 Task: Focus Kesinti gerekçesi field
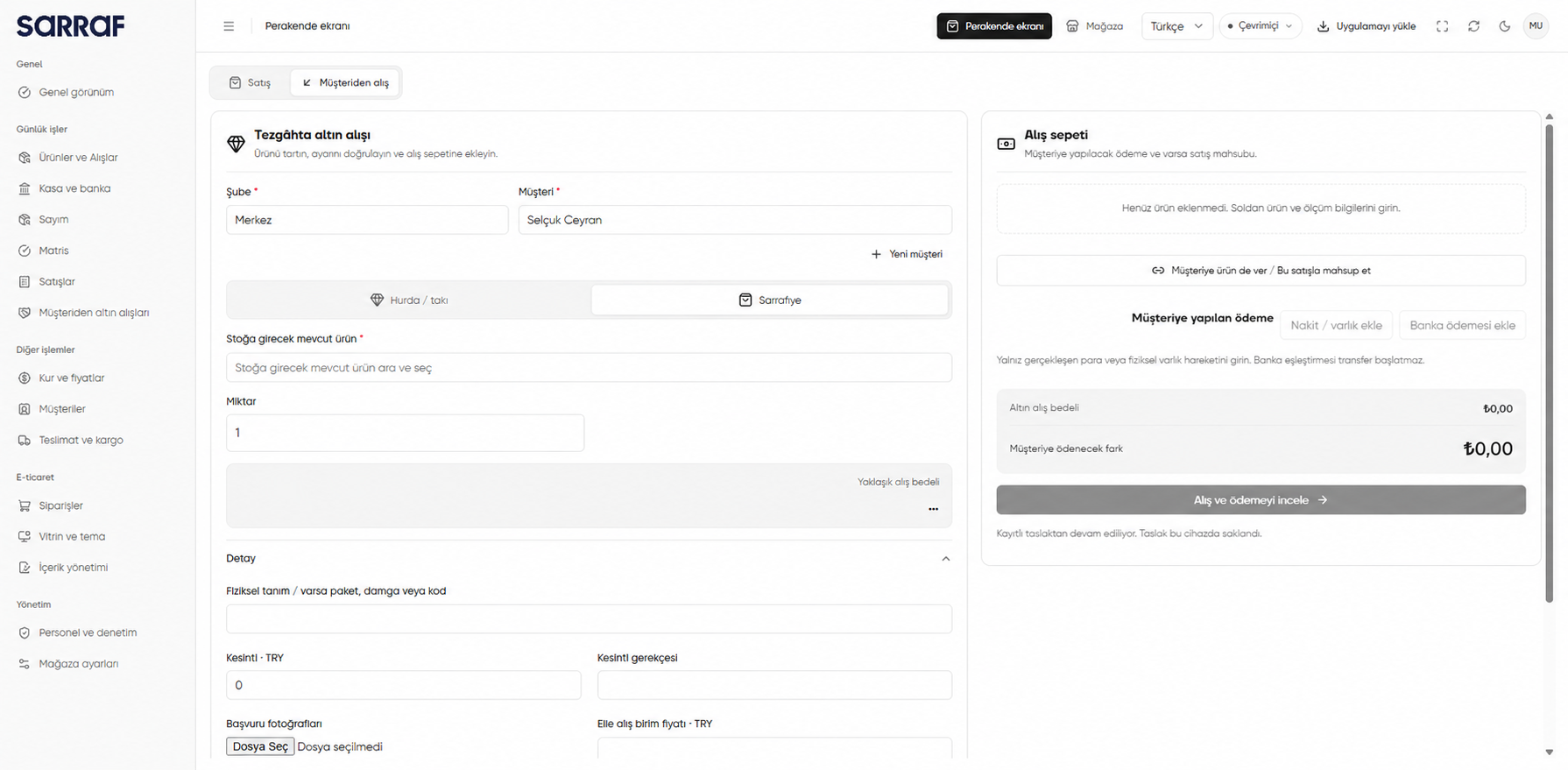pyautogui.click(x=774, y=685)
